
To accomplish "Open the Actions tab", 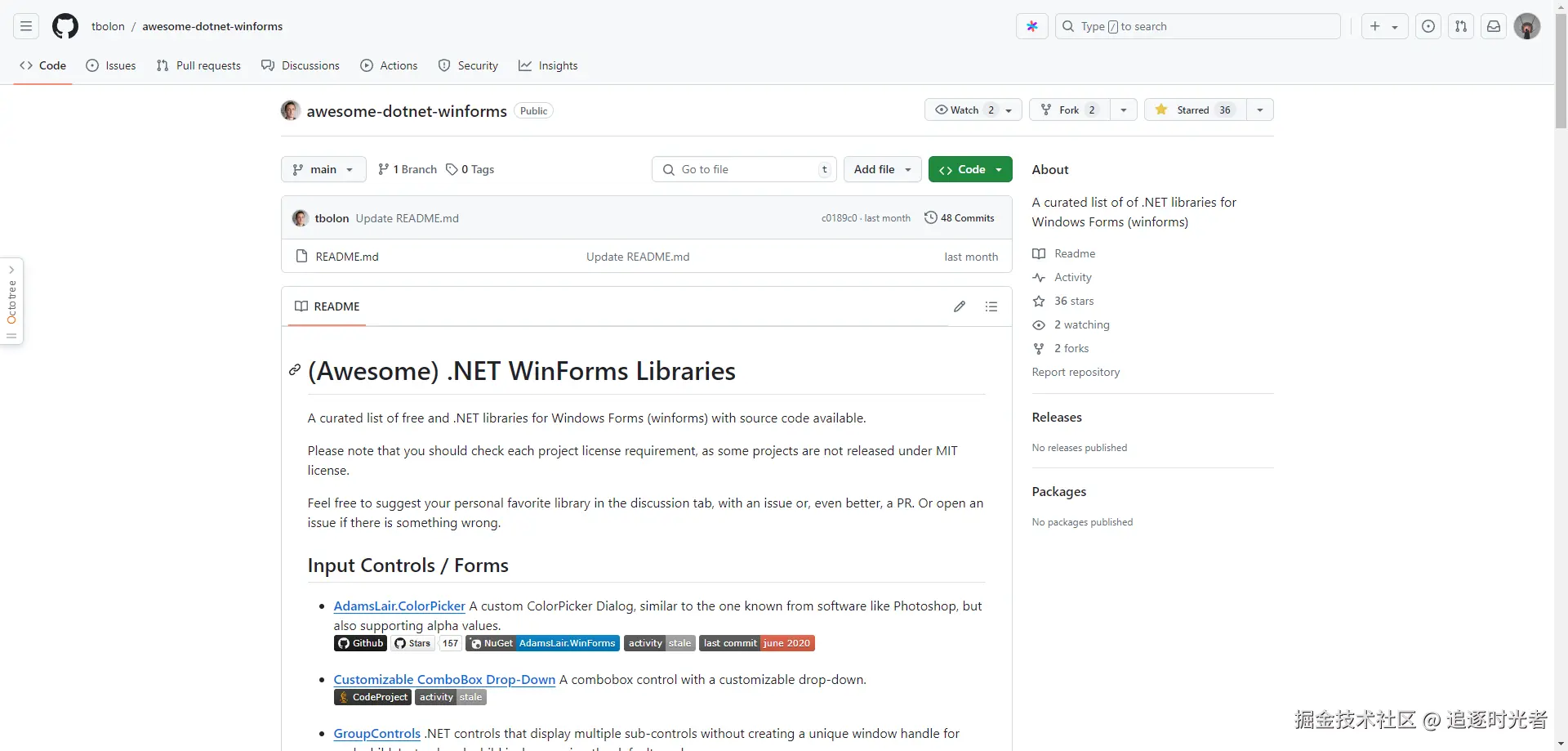I will pyautogui.click(x=389, y=65).
